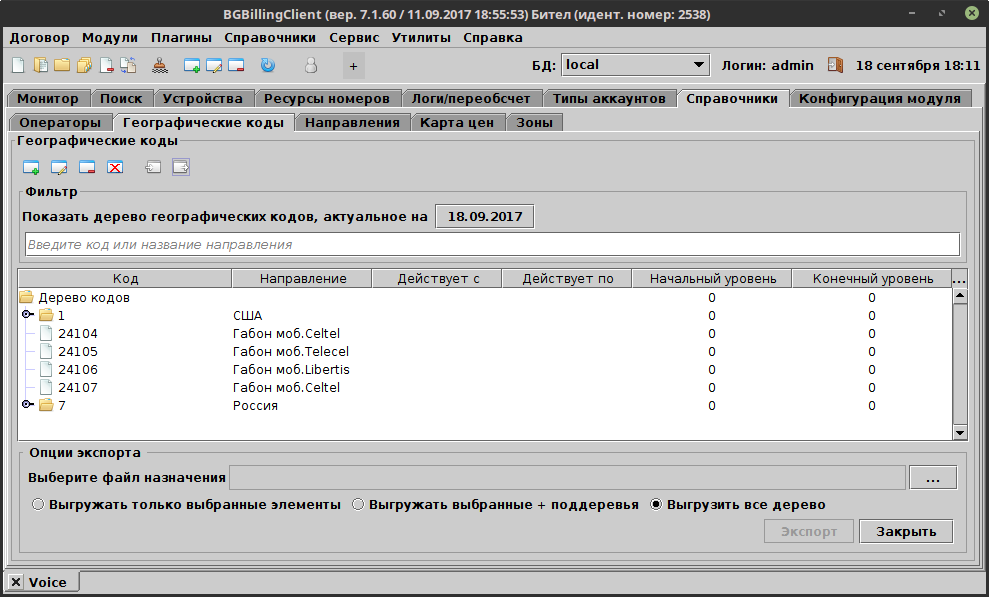Expand the Россия tree node

tap(25, 405)
